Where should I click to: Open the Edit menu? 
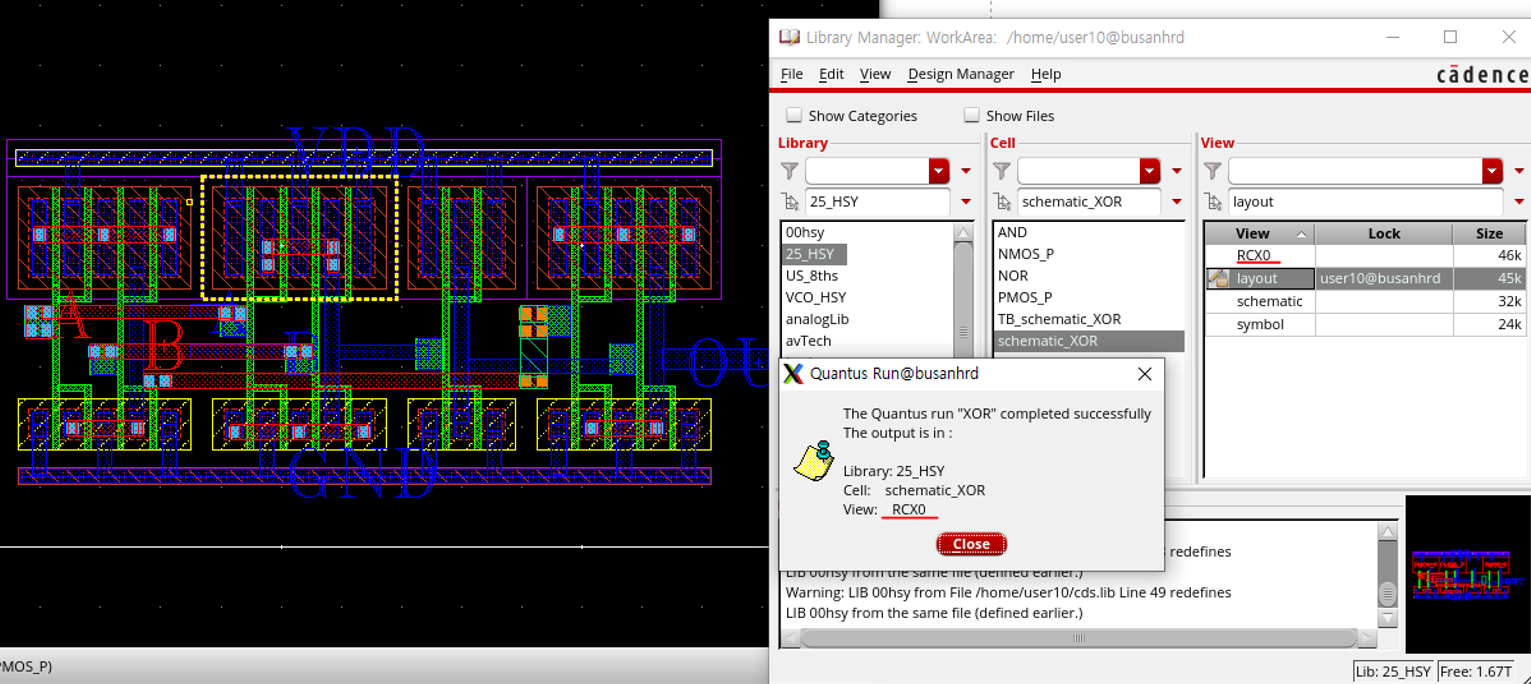click(831, 74)
